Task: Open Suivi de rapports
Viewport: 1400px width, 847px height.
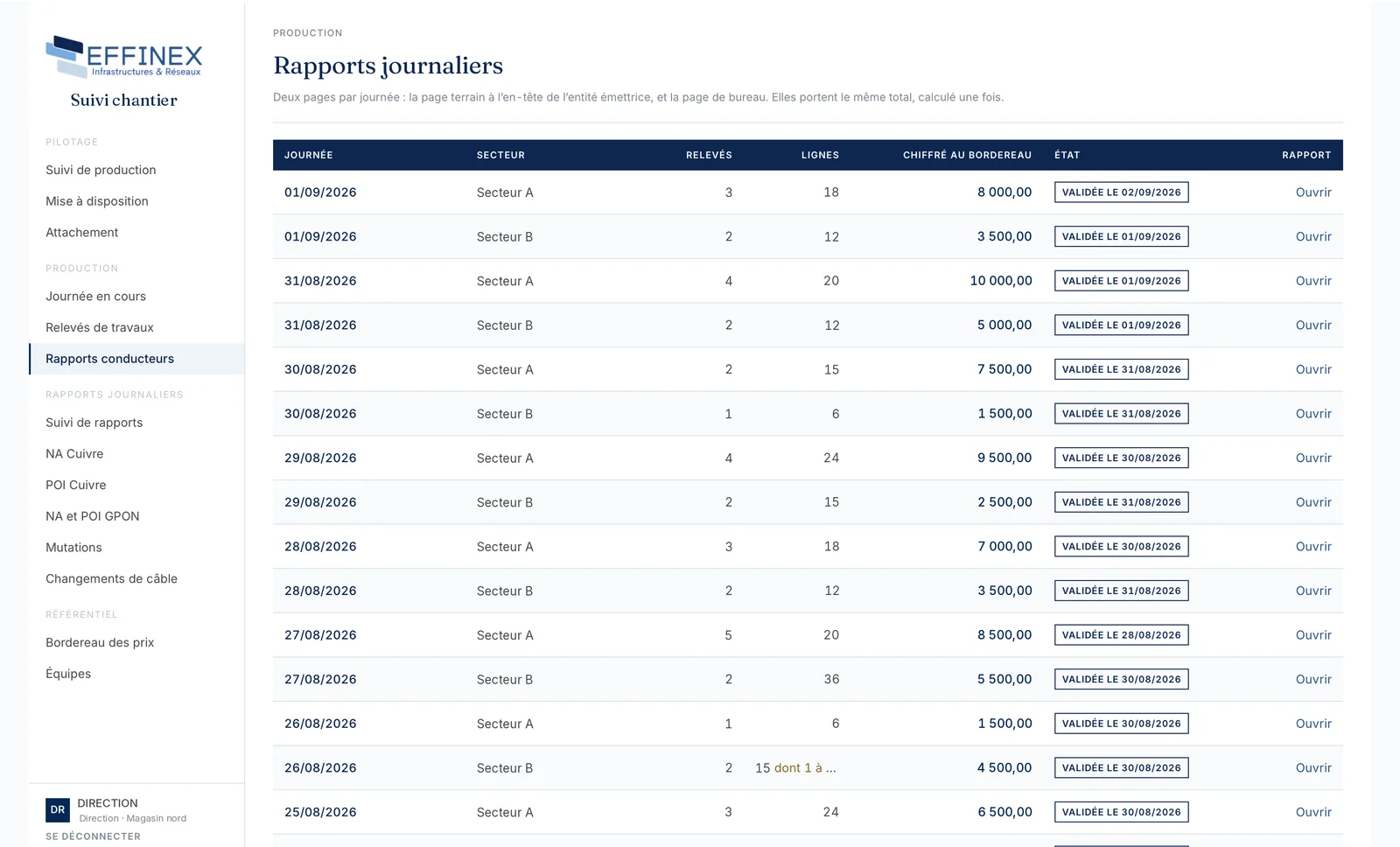Action: 94,423
